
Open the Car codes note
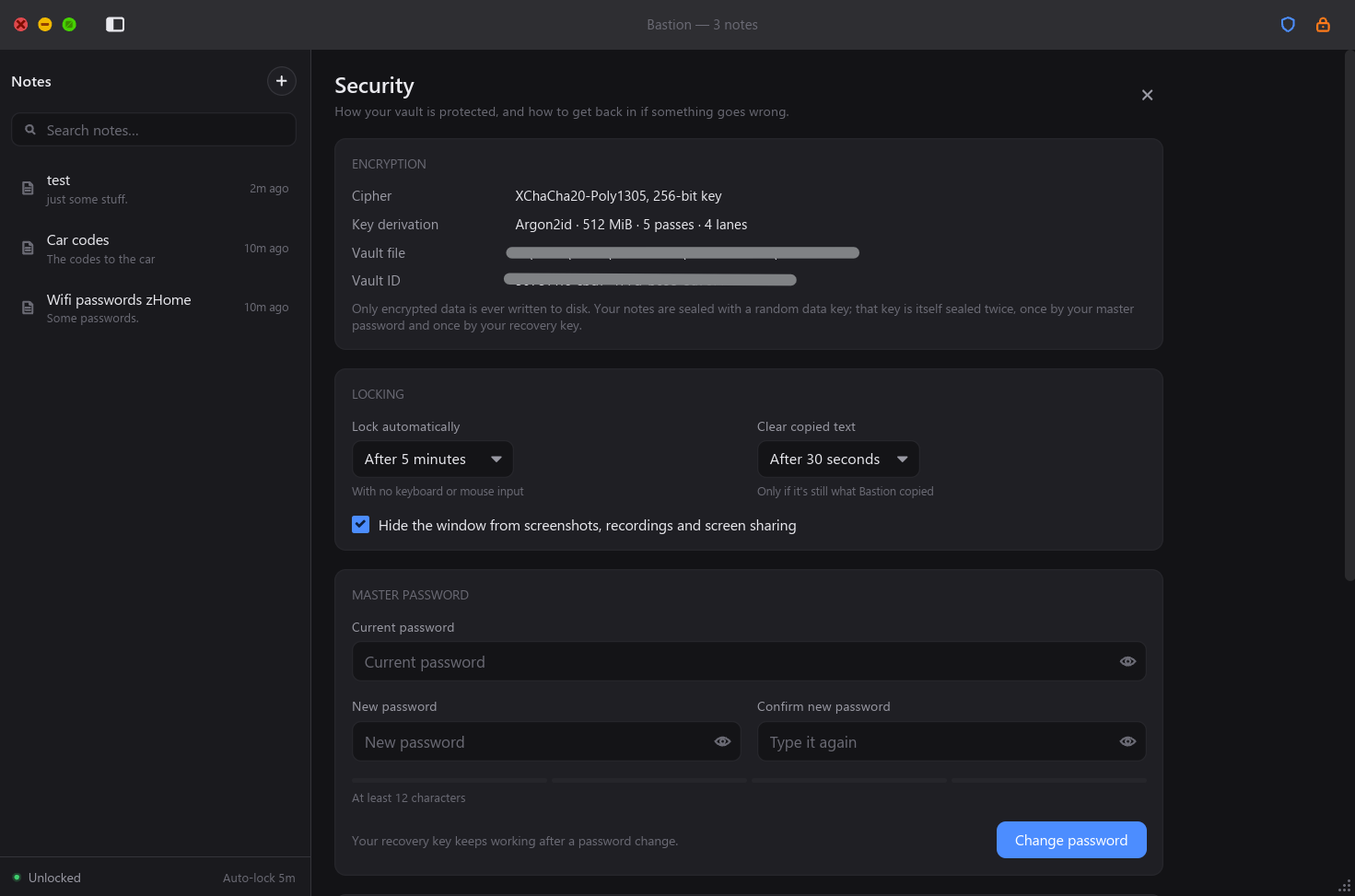[x=155, y=249]
